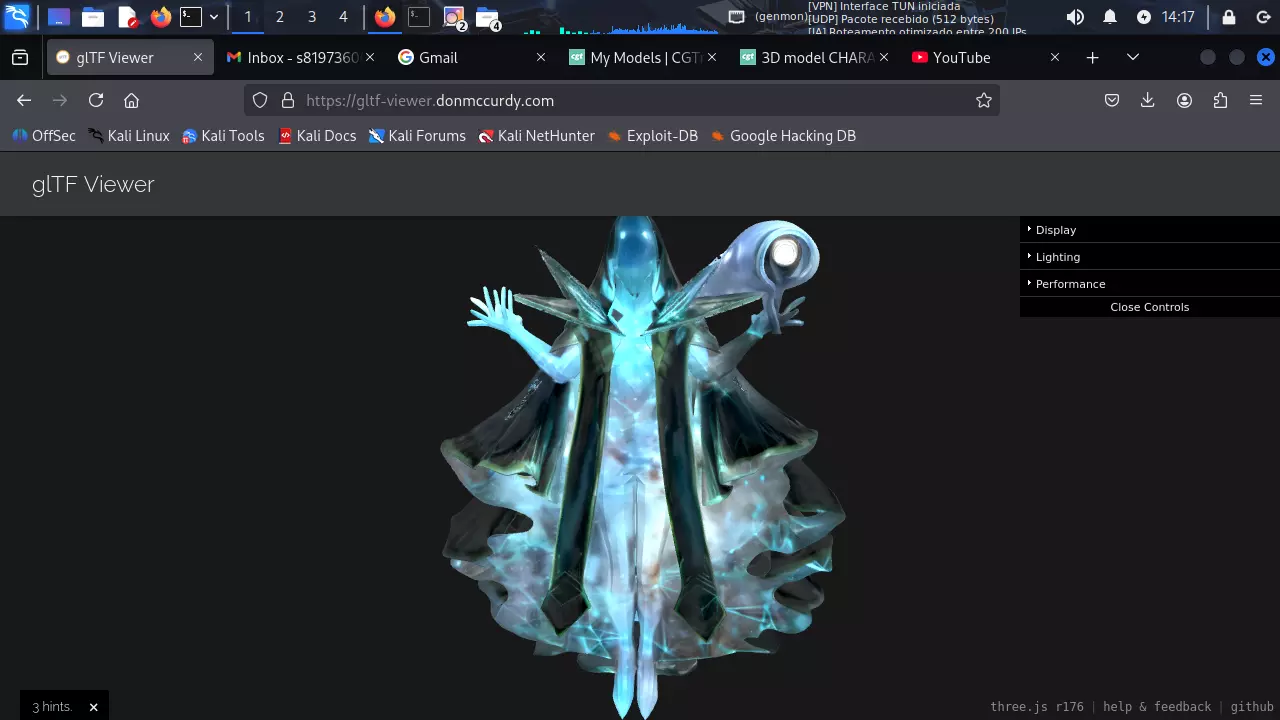This screenshot has height=720, width=1280.
Task: Open the Kali Linux applications menu
Action: pyautogui.click(x=17, y=17)
